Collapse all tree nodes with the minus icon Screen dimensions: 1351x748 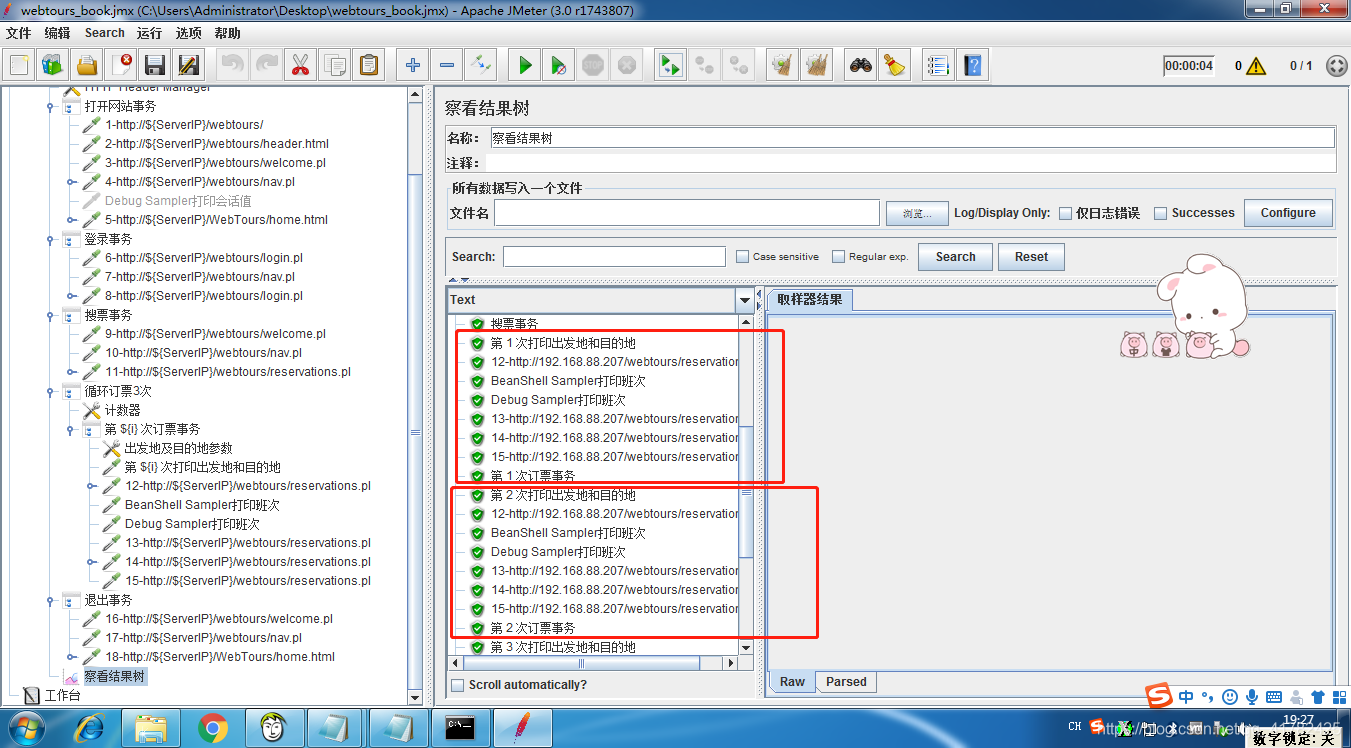[447, 66]
